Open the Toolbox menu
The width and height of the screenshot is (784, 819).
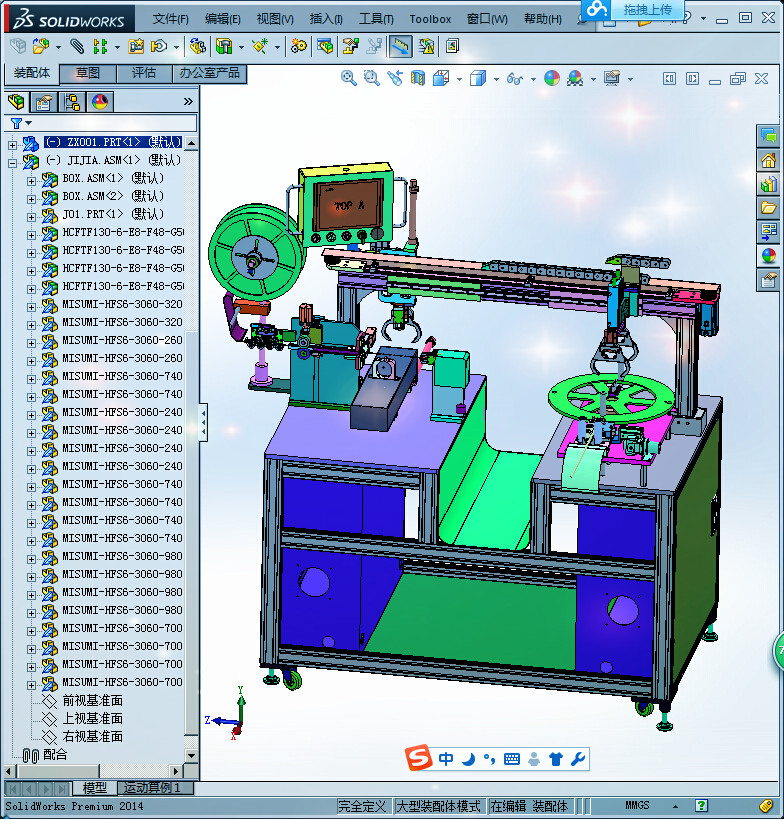(430, 19)
